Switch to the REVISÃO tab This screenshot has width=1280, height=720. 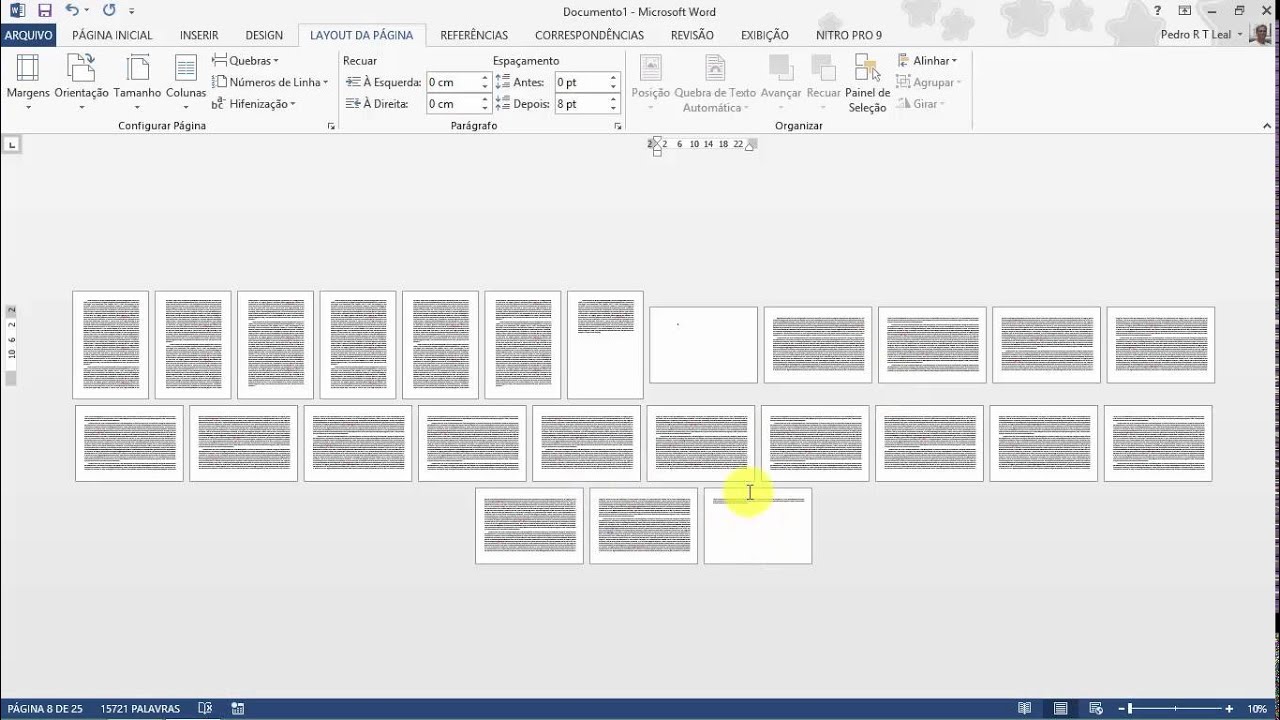click(692, 35)
